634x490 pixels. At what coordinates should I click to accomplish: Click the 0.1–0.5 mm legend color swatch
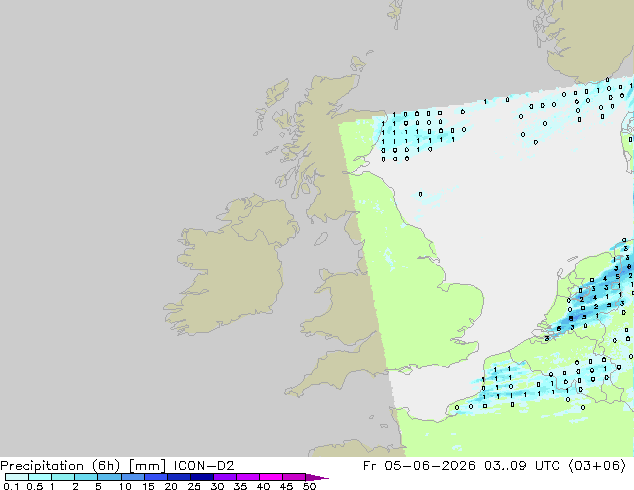pos(17,477)
